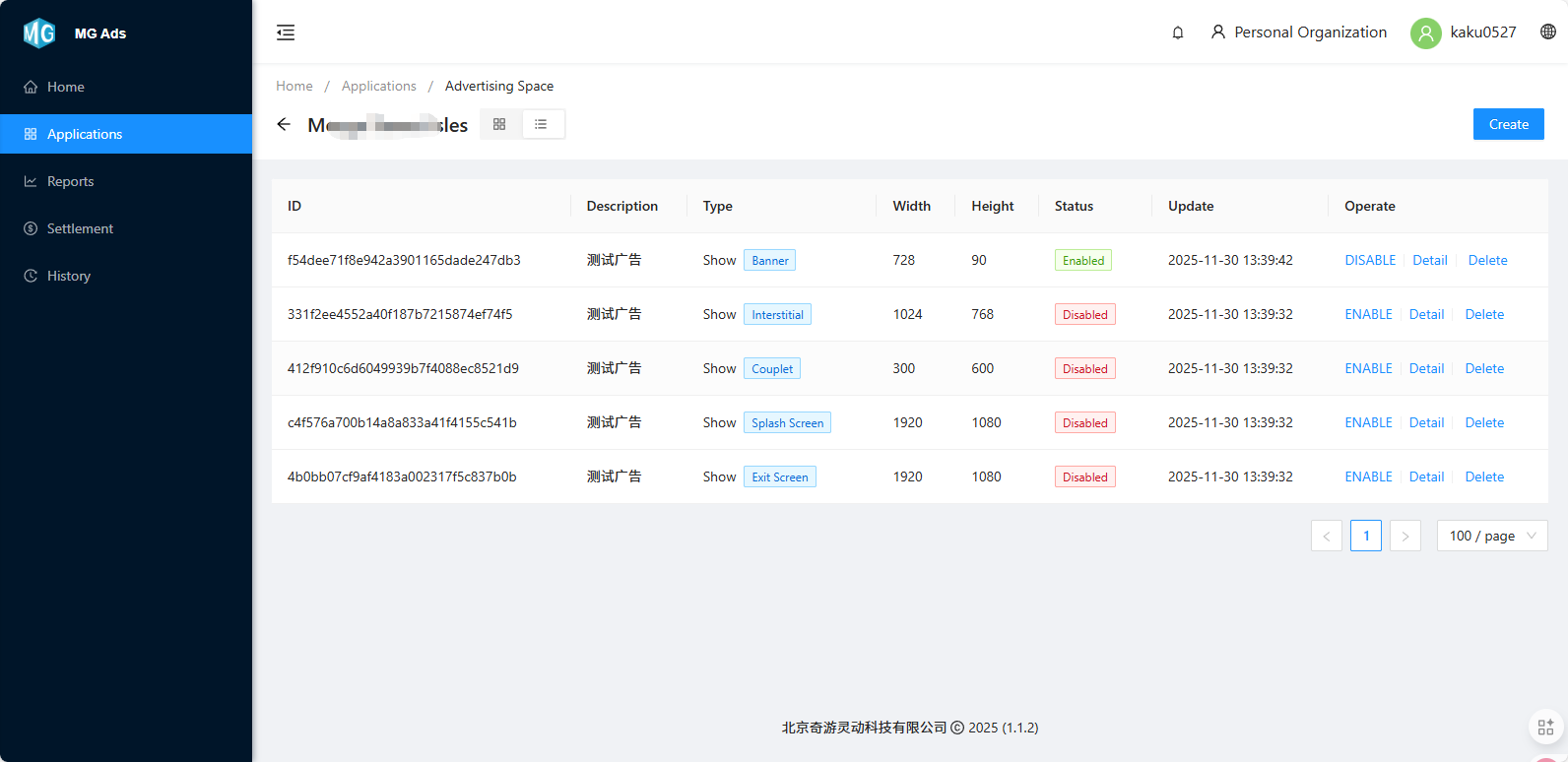This screenshot has height=762, width=1568.
Task: Click the Create button
Action: click(x=1508, y=124)
